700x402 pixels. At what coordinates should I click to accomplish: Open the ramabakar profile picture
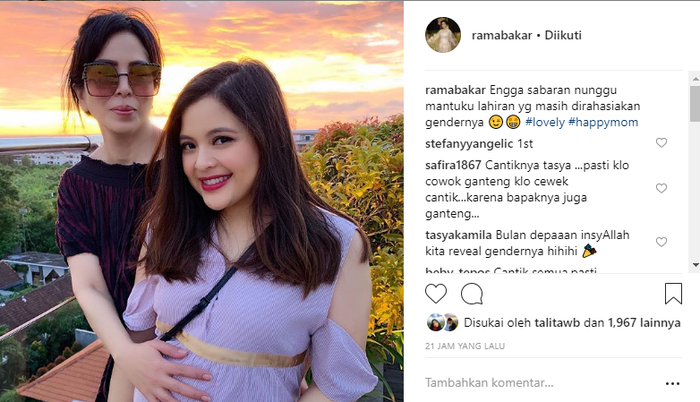point(443,35)
